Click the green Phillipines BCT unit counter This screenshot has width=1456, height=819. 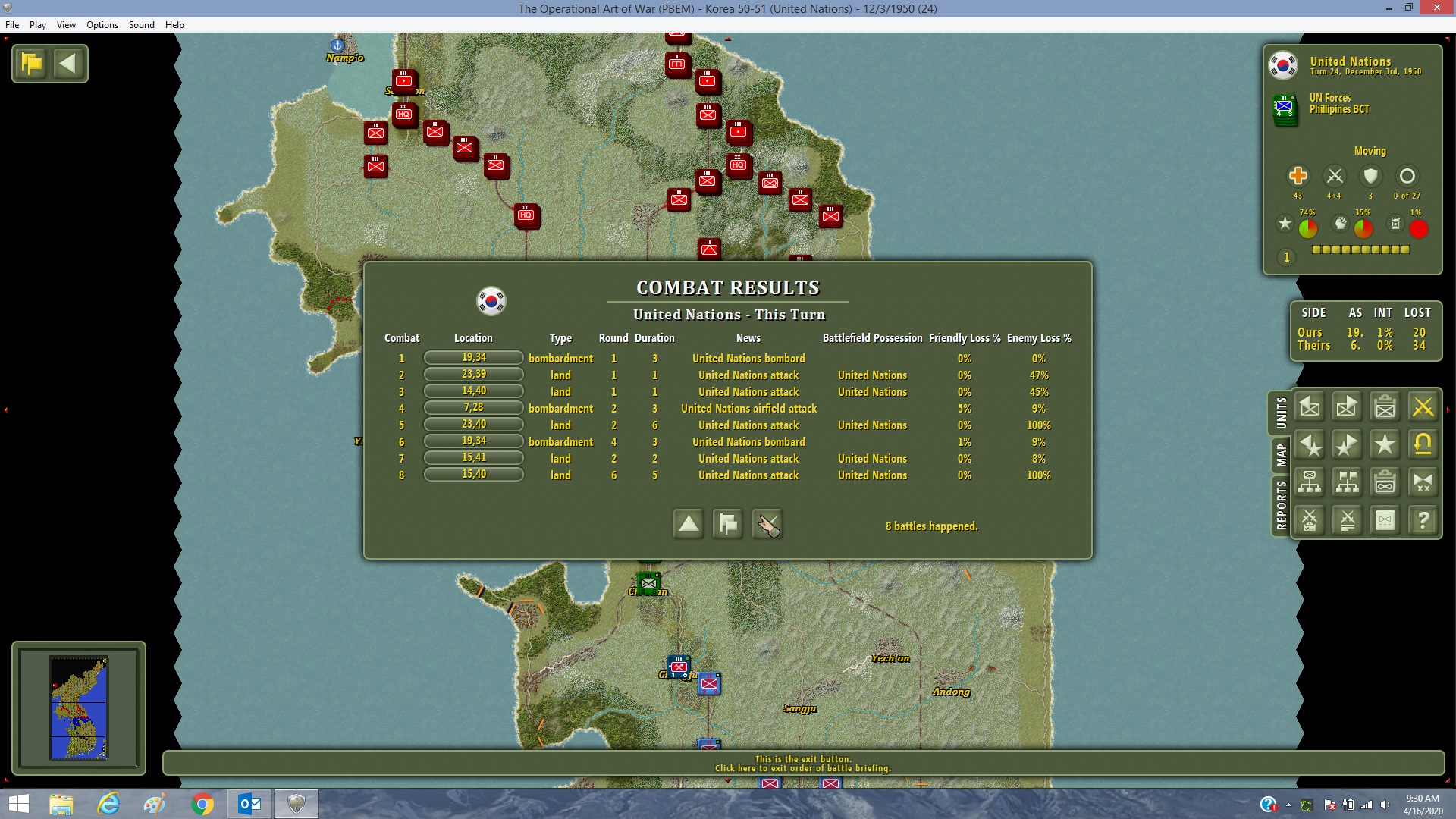pyautogui.click(x=1284, y=110)
